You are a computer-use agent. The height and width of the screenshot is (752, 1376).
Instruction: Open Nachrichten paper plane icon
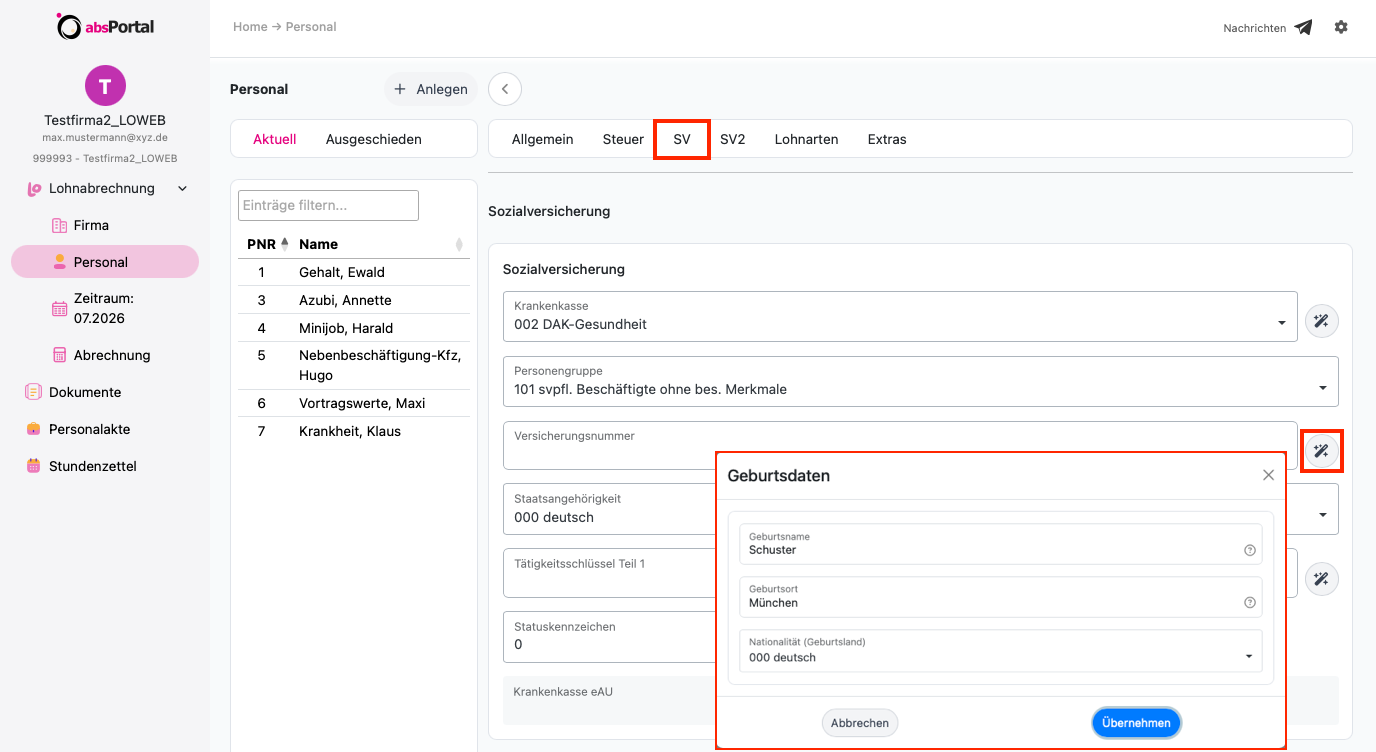1303,28
